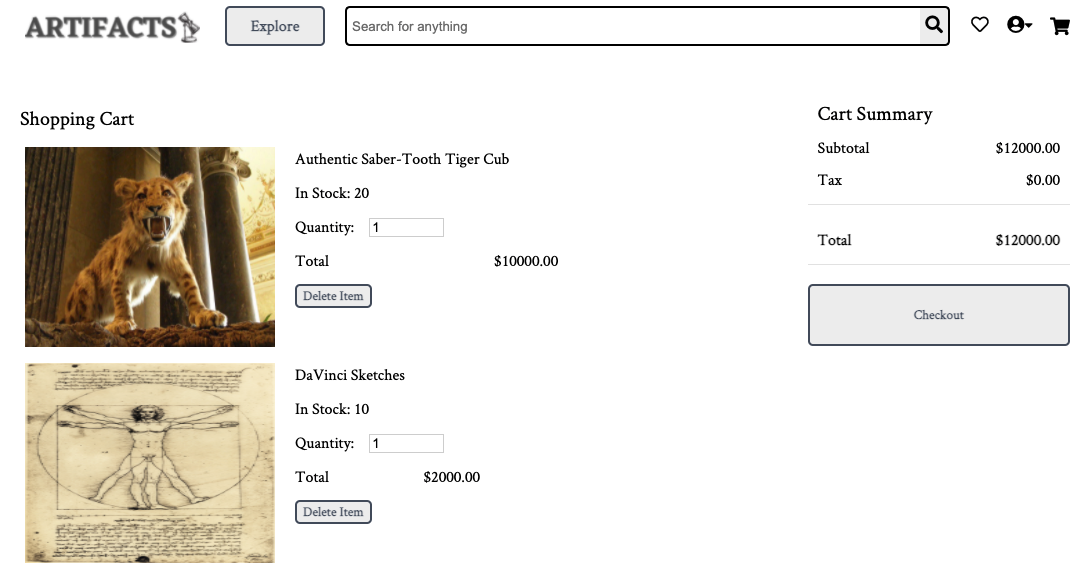This screenshot has height=573, width=1091.
Task: Open the Saber-Tooth Tiger Cub image
Action: click(x=150, y=247)
